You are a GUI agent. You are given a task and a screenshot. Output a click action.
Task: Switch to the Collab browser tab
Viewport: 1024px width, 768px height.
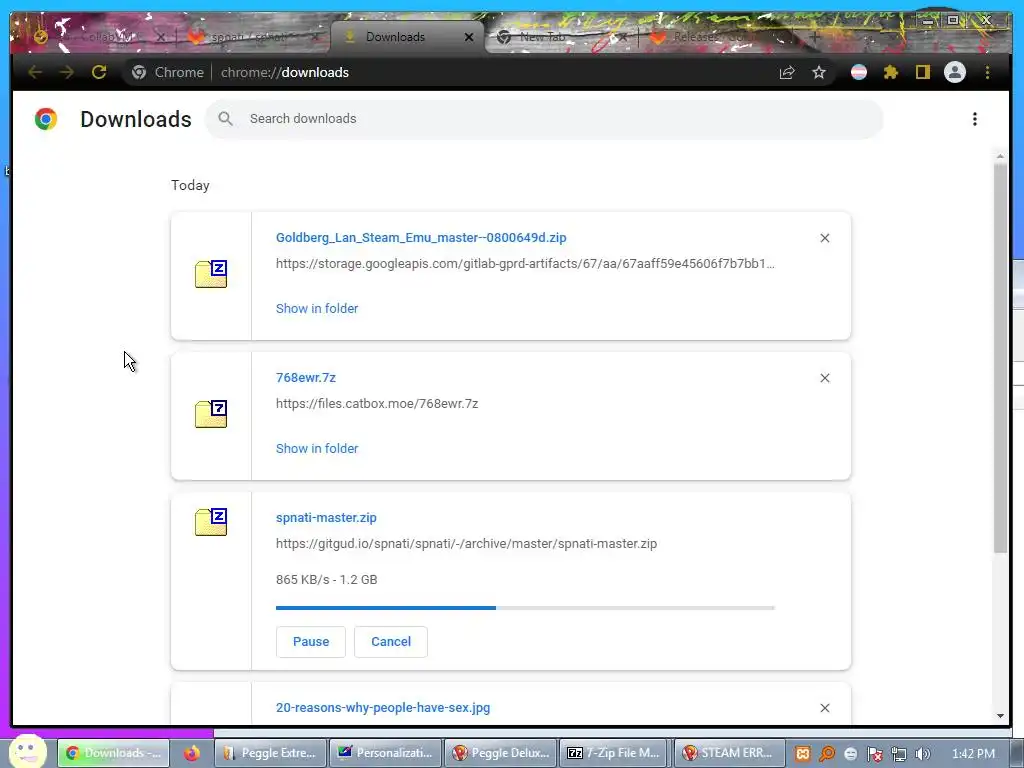98,37
